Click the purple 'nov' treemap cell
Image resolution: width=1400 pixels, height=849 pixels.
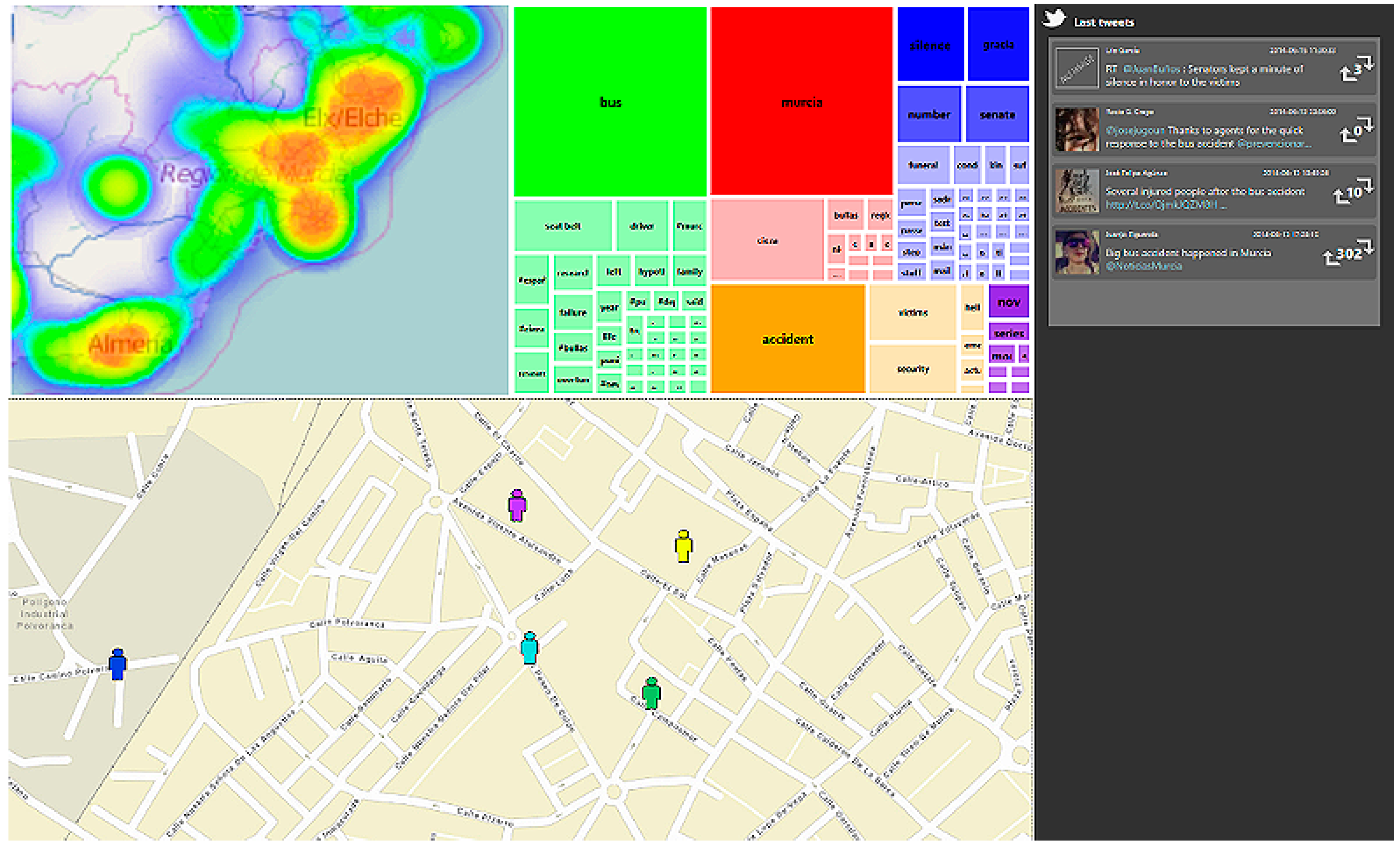pos(1009,302)
